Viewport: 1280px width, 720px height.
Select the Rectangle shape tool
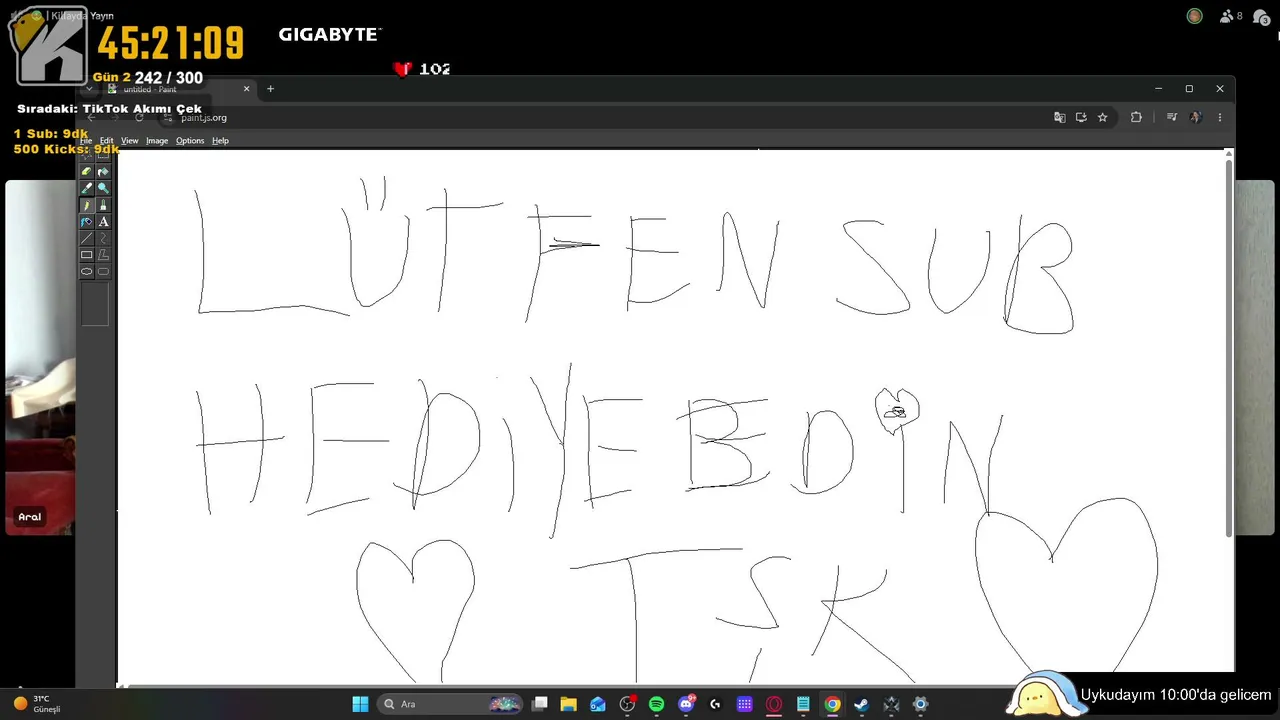(x=87, y=255)
